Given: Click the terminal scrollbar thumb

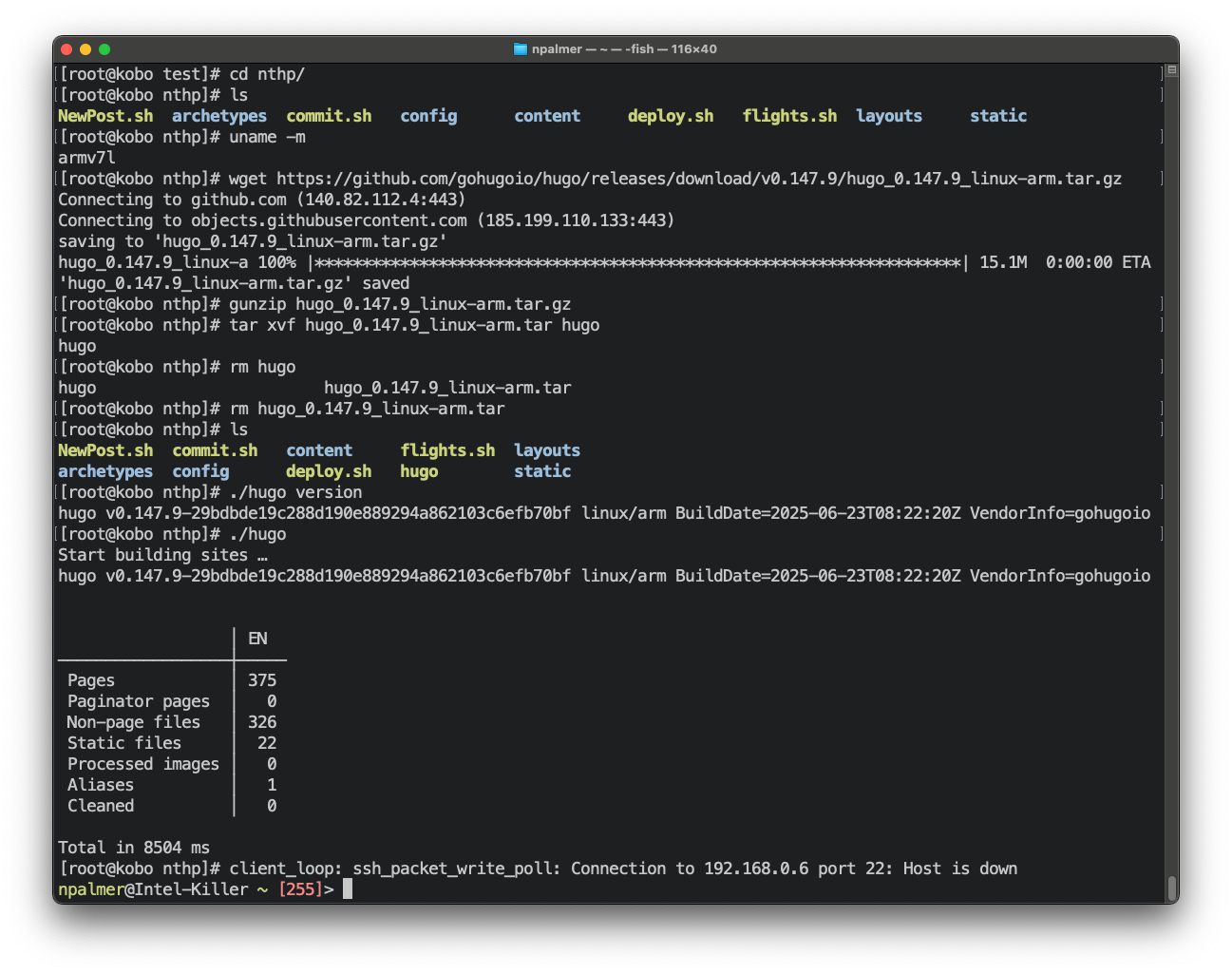Looking at the screenshot, I should pyautogui.click(x=1171, y=888).
